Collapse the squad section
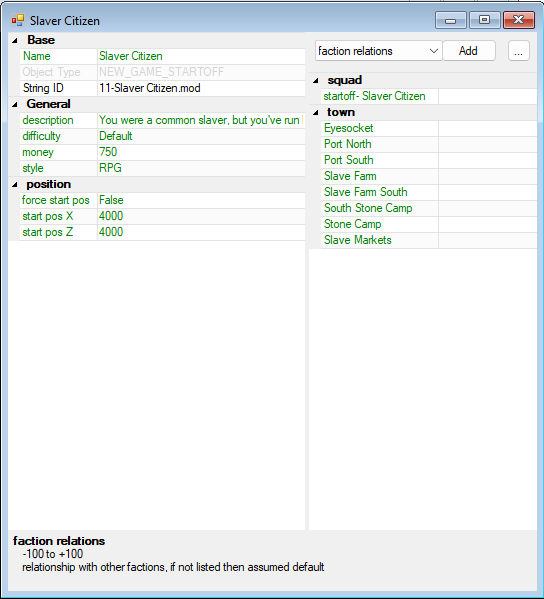 pos(316,80)
